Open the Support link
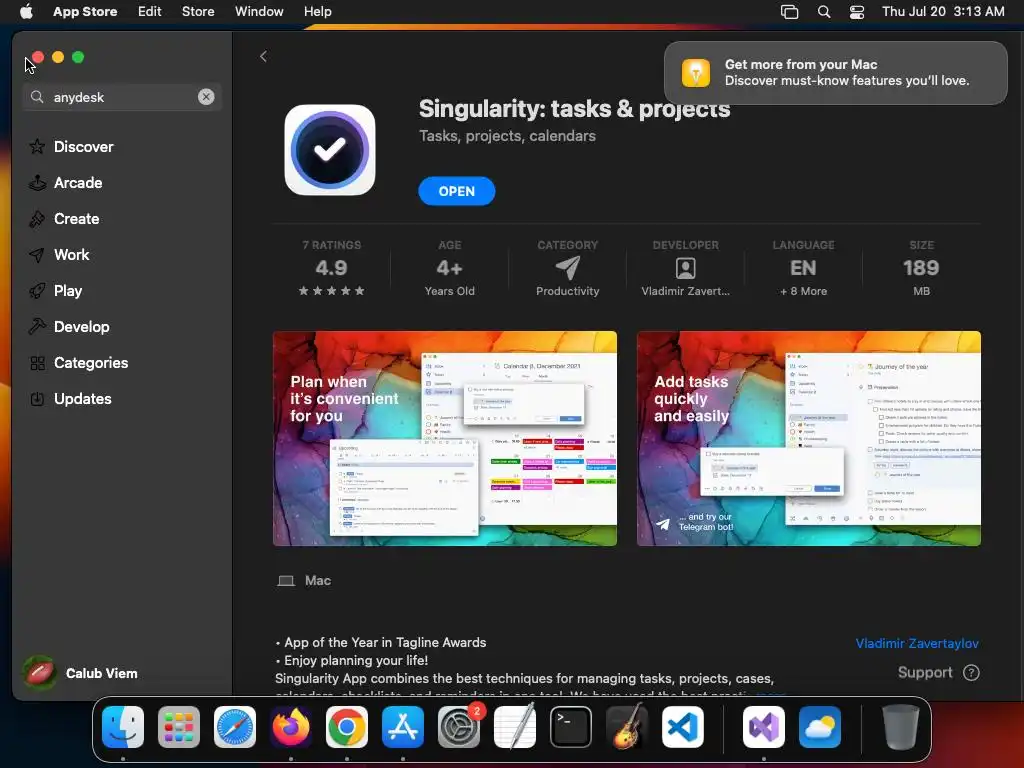Image resolution: width=1024 pixels, height=768 pixels. coord(925,673)
